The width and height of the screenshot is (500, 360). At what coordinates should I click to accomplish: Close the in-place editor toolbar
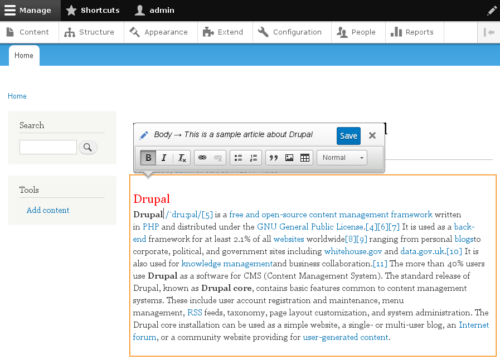(x=372, y=135)
